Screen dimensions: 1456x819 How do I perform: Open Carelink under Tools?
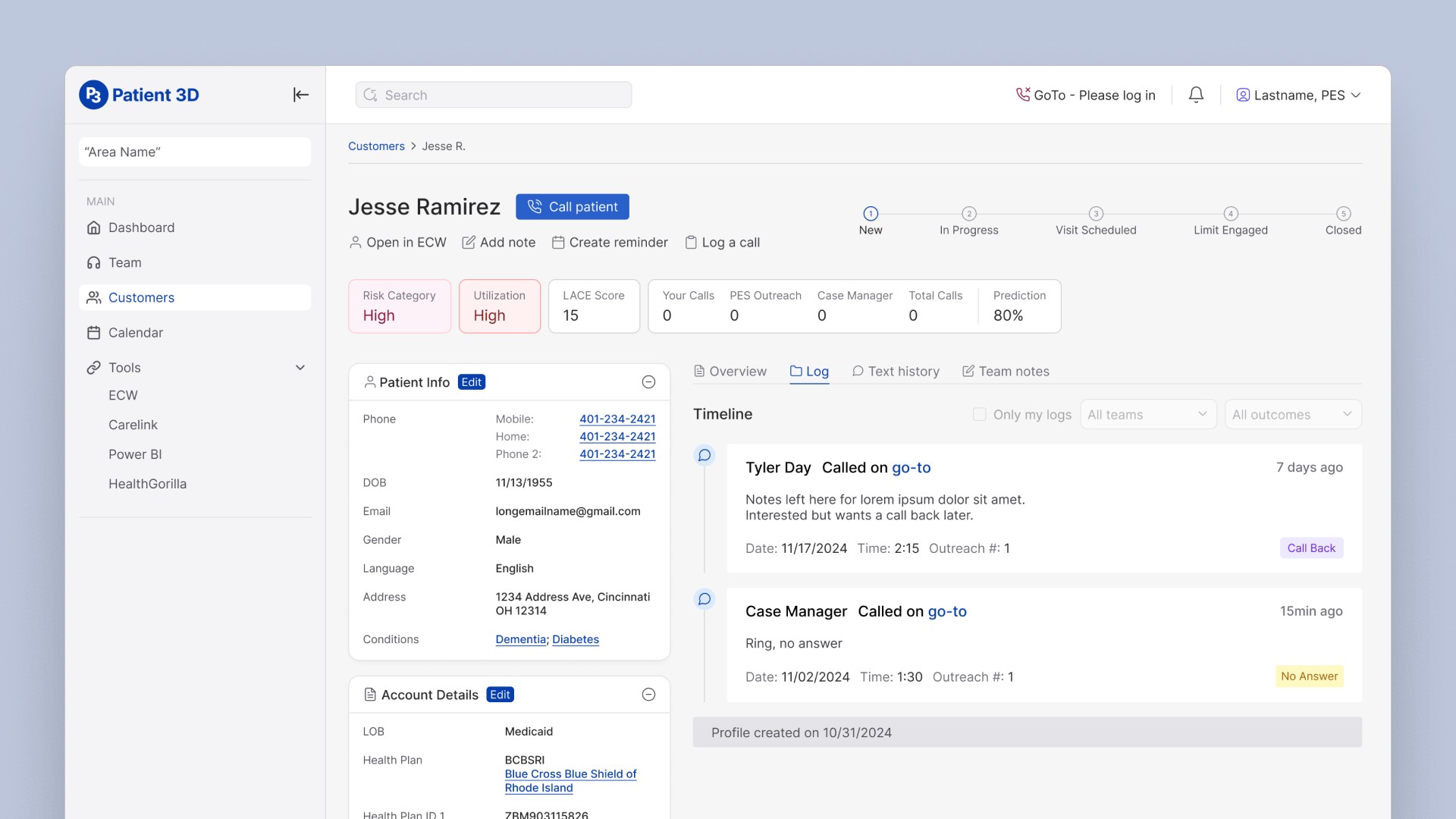point(133,425)
